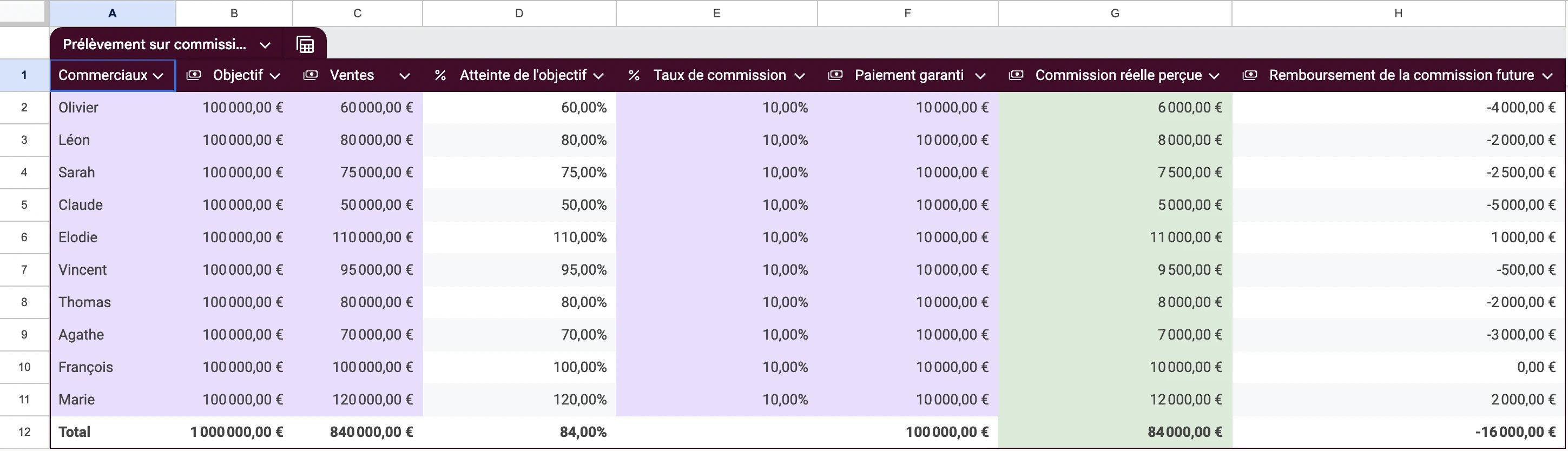Viewport: 1568px width, 451px height.
Task: Select column C header
Action: click(357, 14)
